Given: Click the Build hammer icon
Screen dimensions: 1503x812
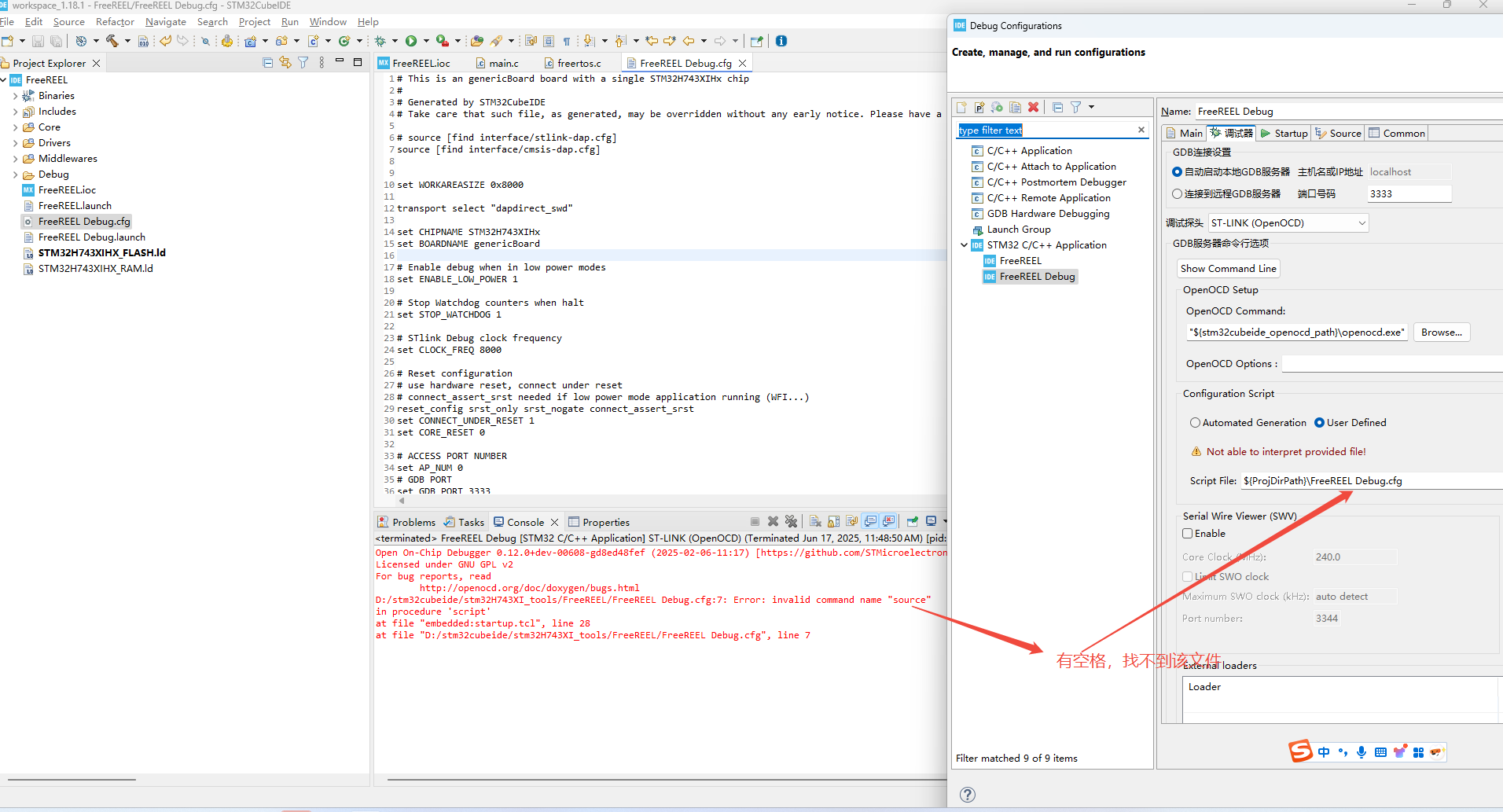Looking at the screenshot, I should (x=112, y=41).
